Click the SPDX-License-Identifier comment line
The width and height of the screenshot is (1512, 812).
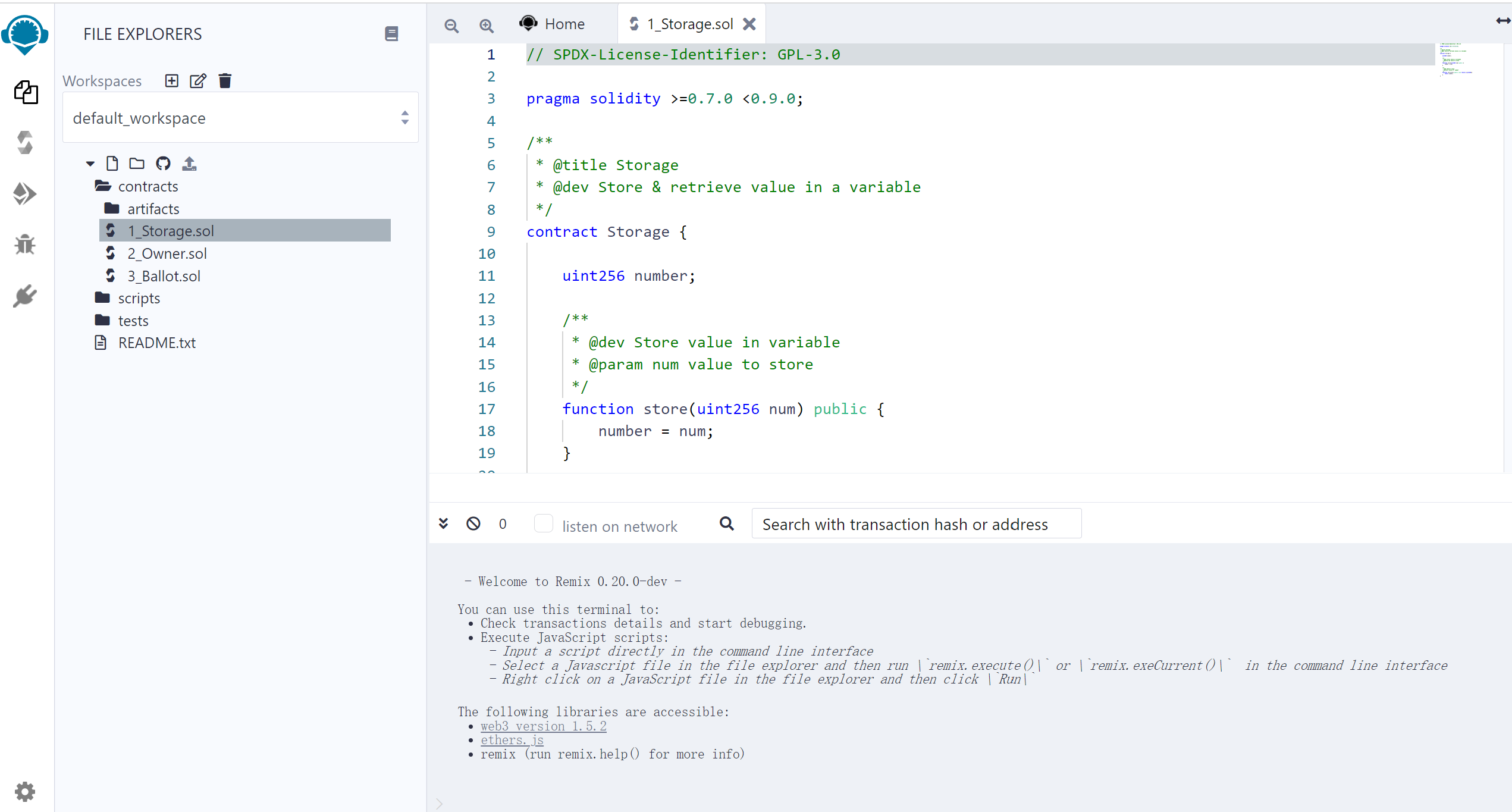click(683, 55)
